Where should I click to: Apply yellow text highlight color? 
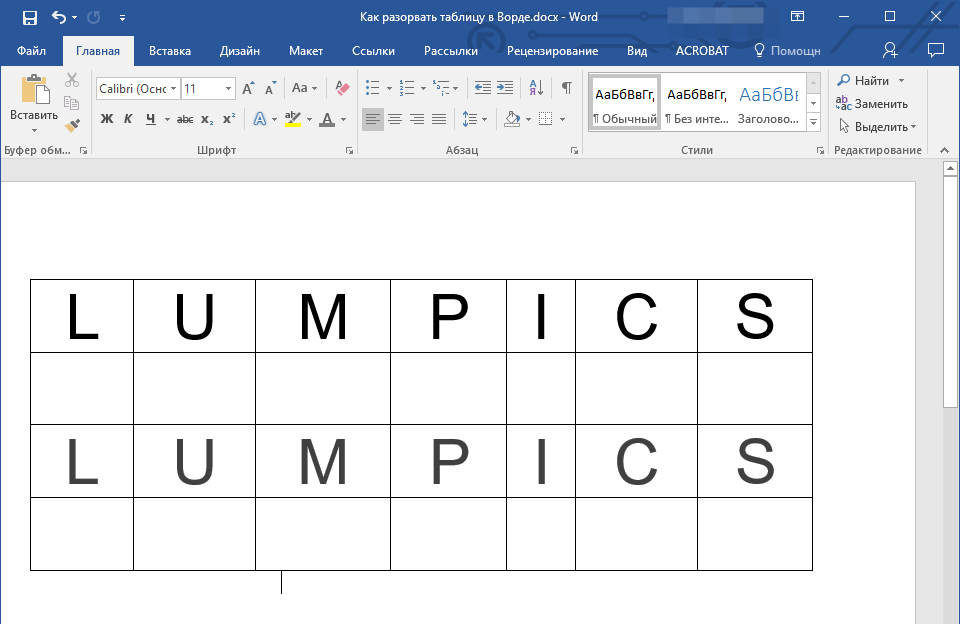pos(292,119)
